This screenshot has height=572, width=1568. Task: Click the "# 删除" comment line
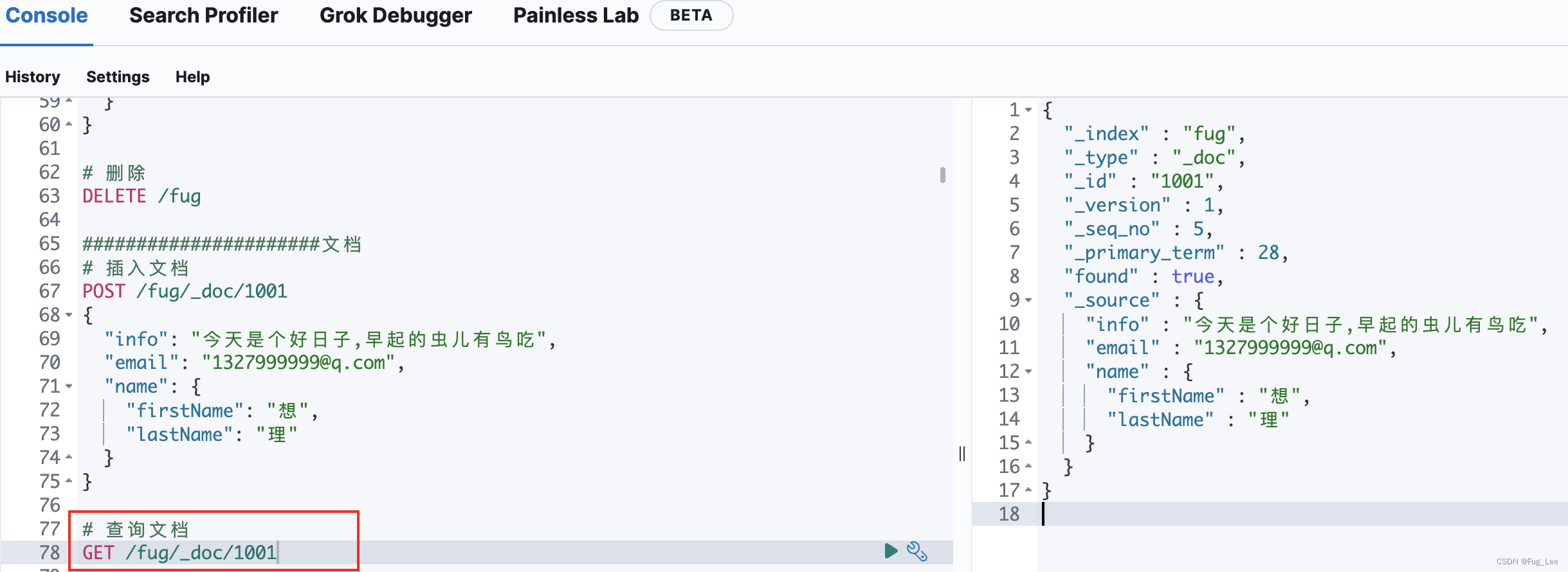point(114,172)
